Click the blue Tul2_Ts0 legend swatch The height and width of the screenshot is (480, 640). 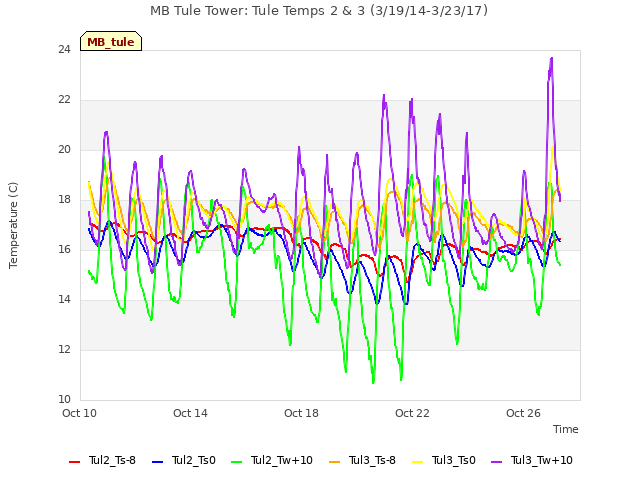pyautogui.click(x=158, y=462)
